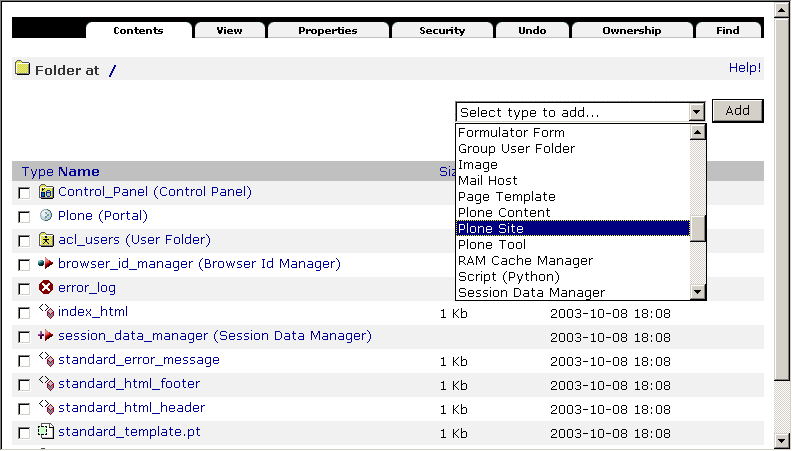Open the error_log link
This screenshot has height=451, width=792.
pyautogui.click(x=87, y=288)
